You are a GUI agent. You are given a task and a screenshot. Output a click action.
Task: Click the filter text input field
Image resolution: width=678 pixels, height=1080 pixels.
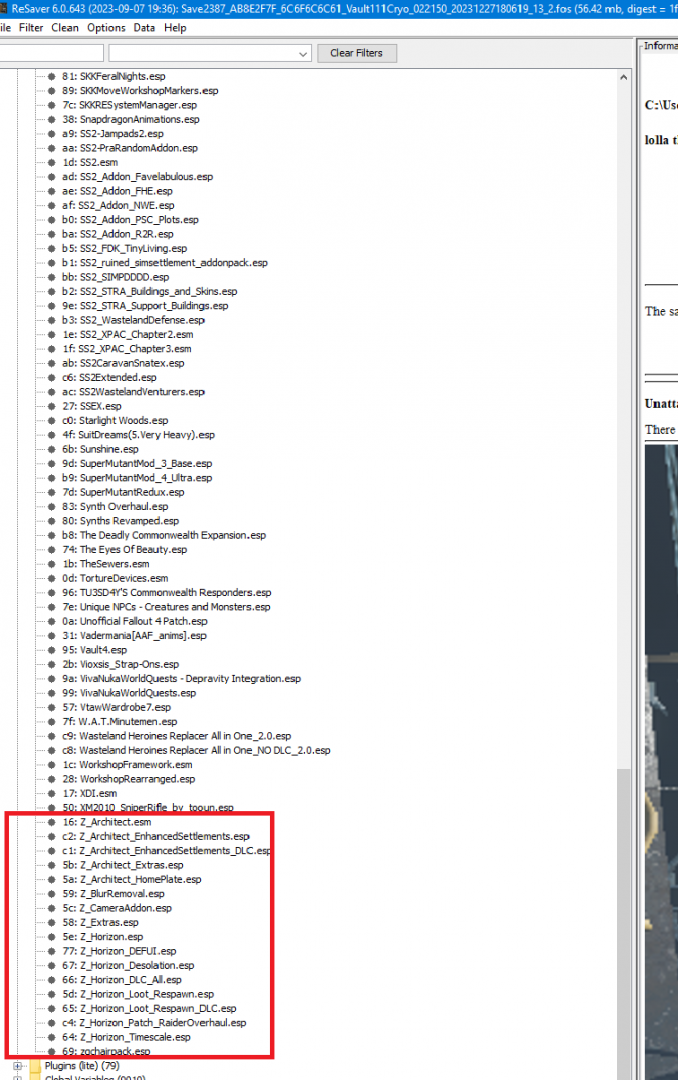(x=50, y=53)
